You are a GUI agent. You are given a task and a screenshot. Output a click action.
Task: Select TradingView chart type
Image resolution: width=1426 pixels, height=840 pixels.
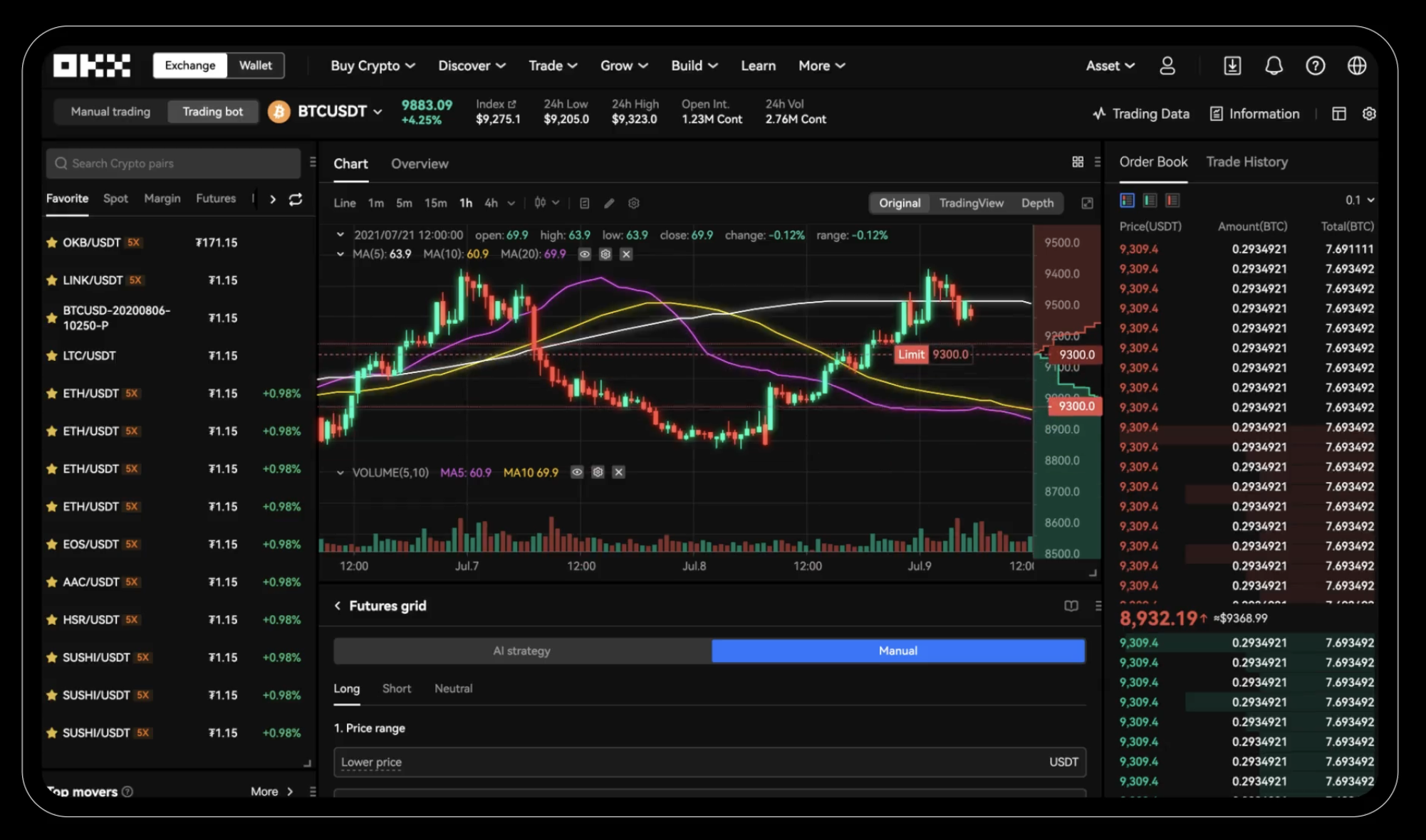click(x=971, y=203)
